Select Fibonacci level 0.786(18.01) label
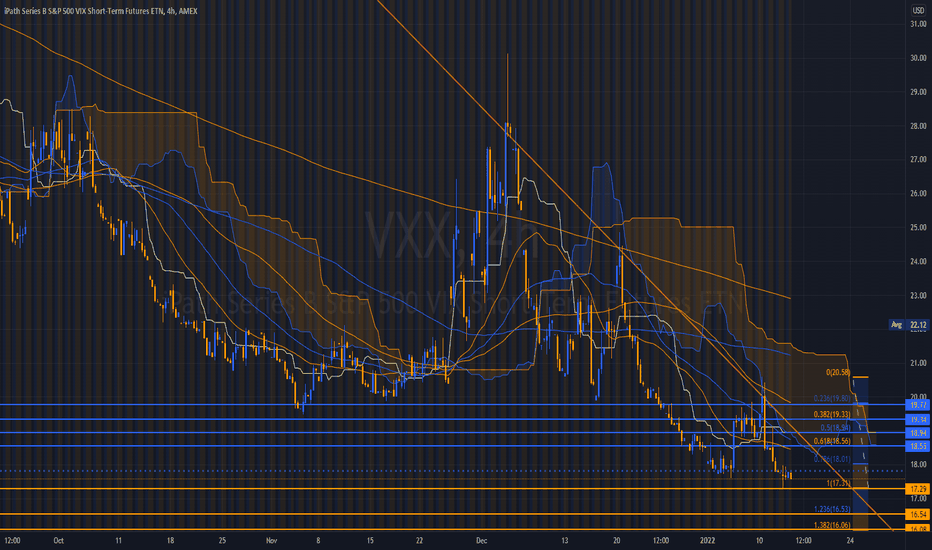 (832, 459)
